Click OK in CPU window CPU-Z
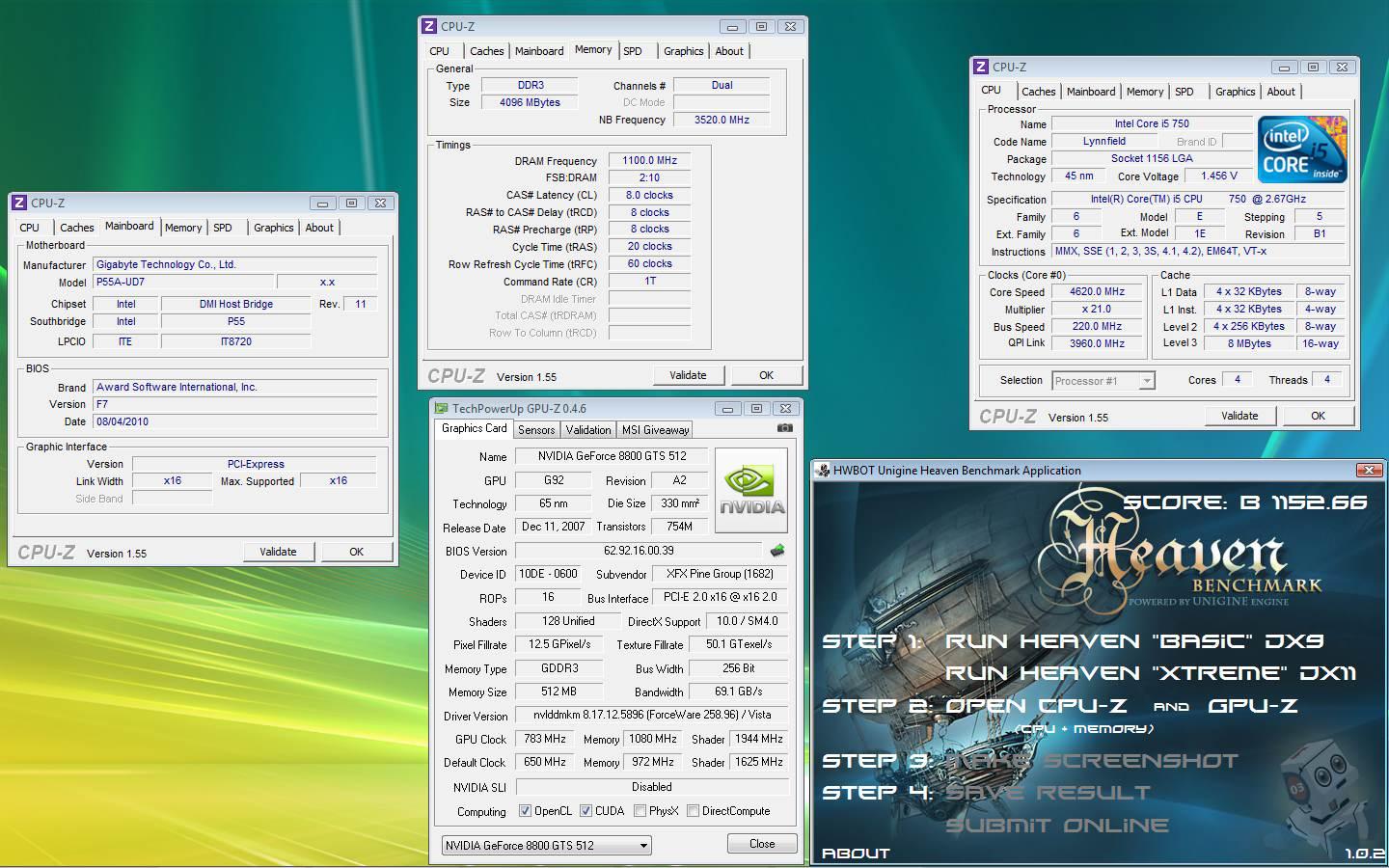 [x=1318, y=416]
